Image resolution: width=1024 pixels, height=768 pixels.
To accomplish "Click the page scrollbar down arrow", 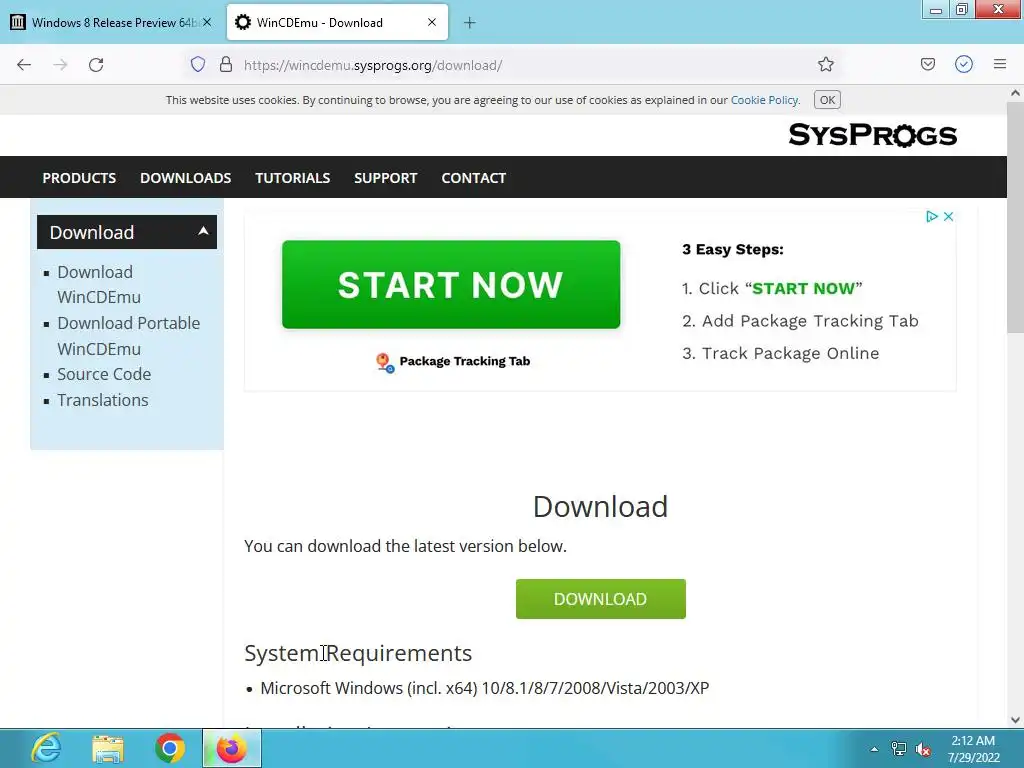I will pos(1015,720).
